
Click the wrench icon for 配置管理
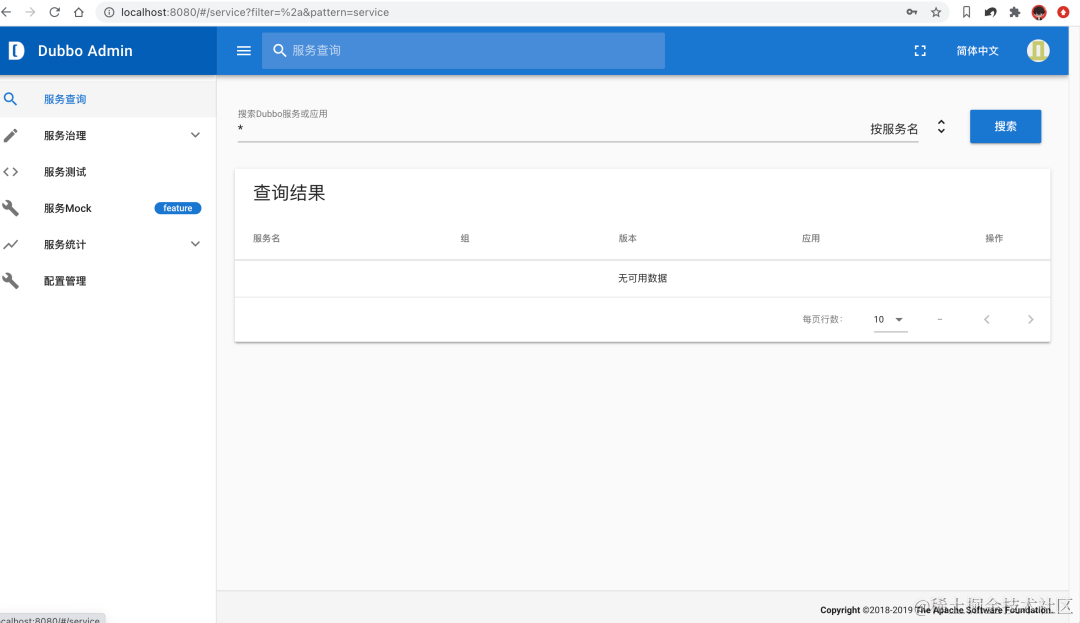pos(11,280)
